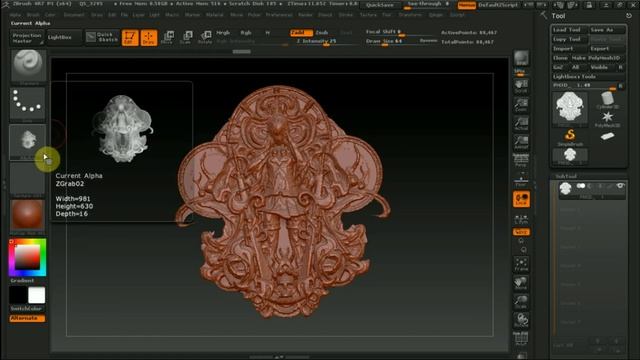Toggle the Zadd sculpt mode
The image size is (640, 360).
(x=301, y=33)
